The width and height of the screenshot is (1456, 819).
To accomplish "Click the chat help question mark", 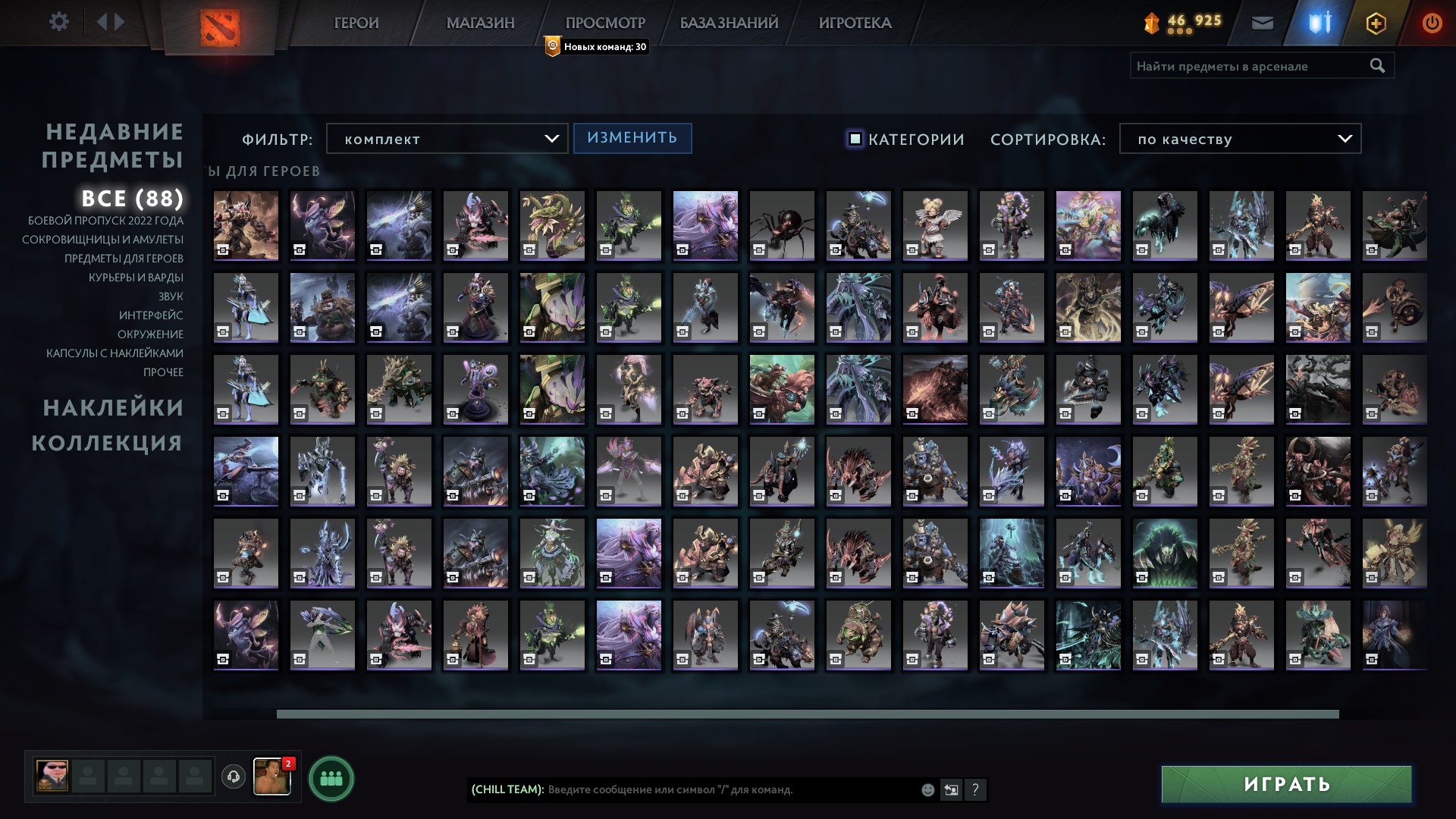I will click(x=975, y=790).
